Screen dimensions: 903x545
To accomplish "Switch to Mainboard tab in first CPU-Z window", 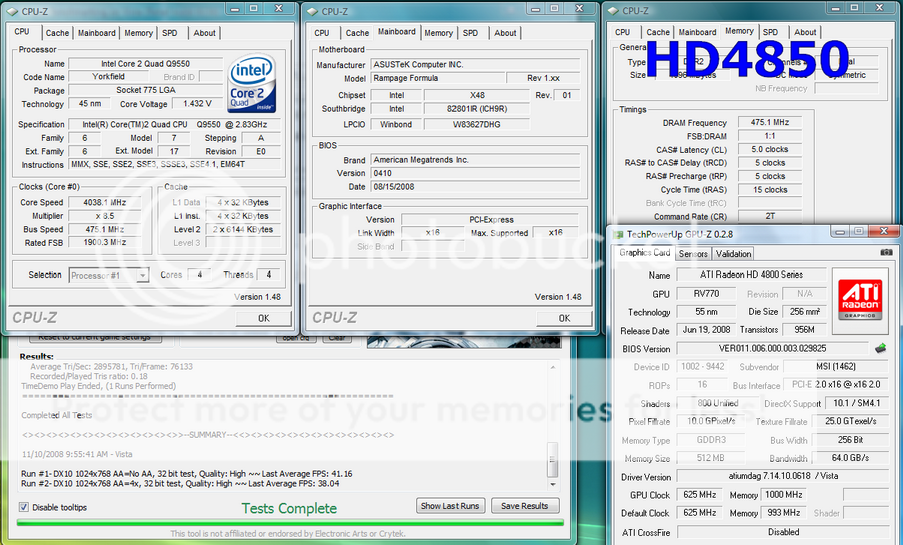I will coord(97,33).
